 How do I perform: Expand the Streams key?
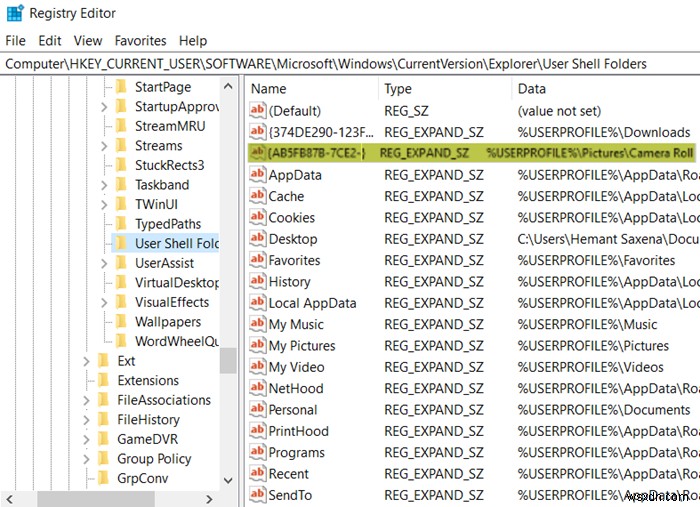pyautogui.click(x=104, y=146)
